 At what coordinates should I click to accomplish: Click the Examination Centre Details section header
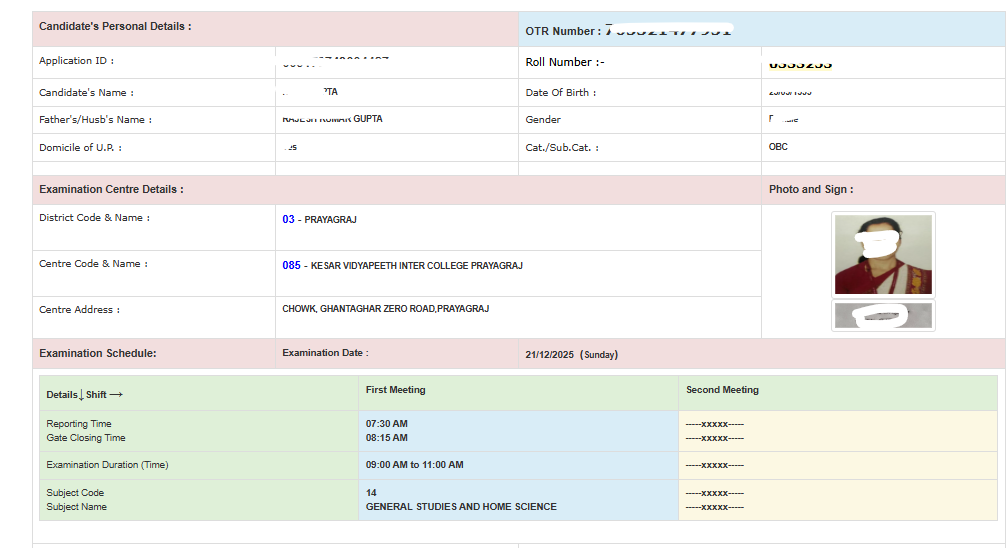coord(111,189)
